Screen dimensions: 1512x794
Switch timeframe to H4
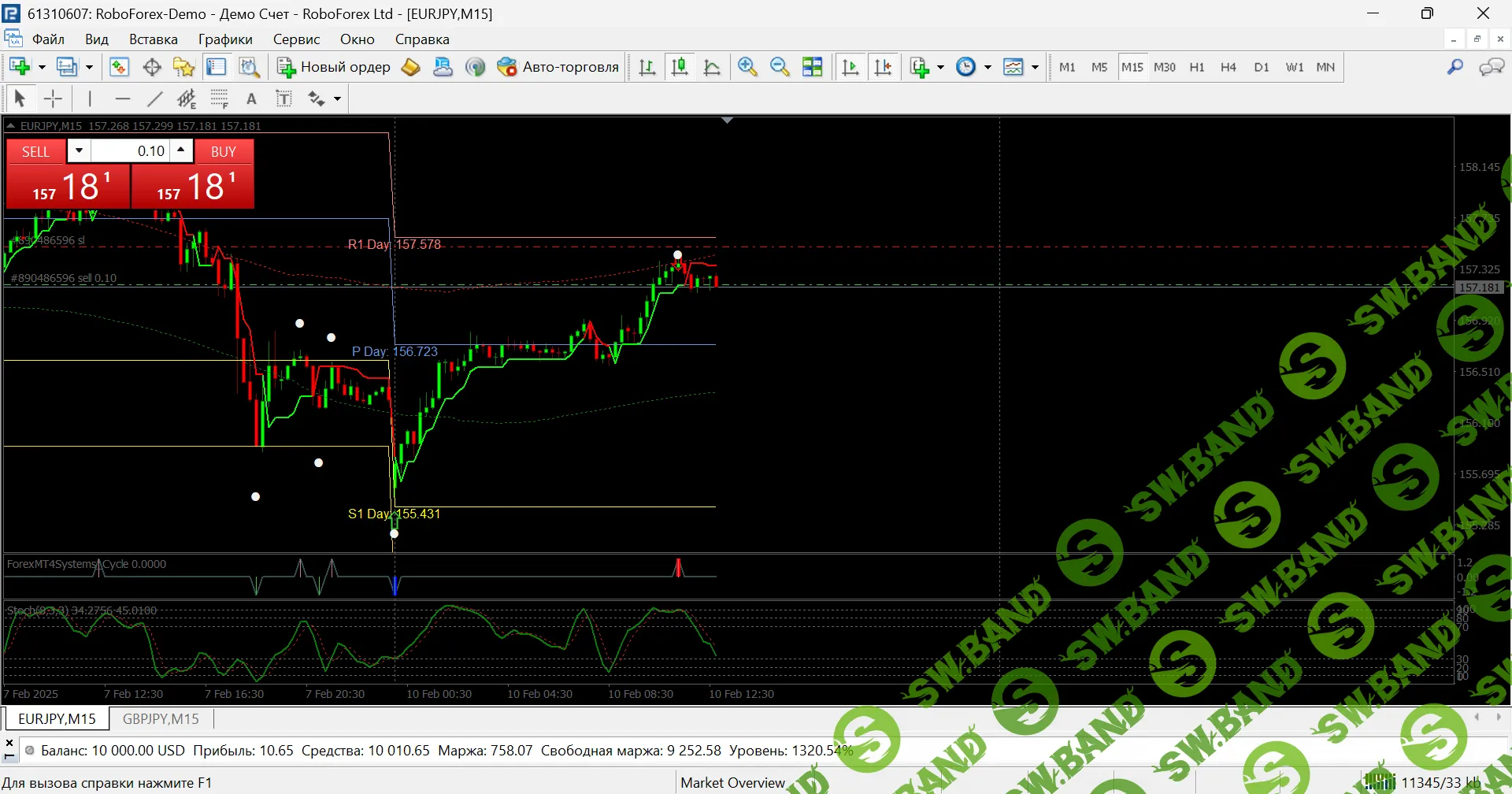coord(1228,68)
